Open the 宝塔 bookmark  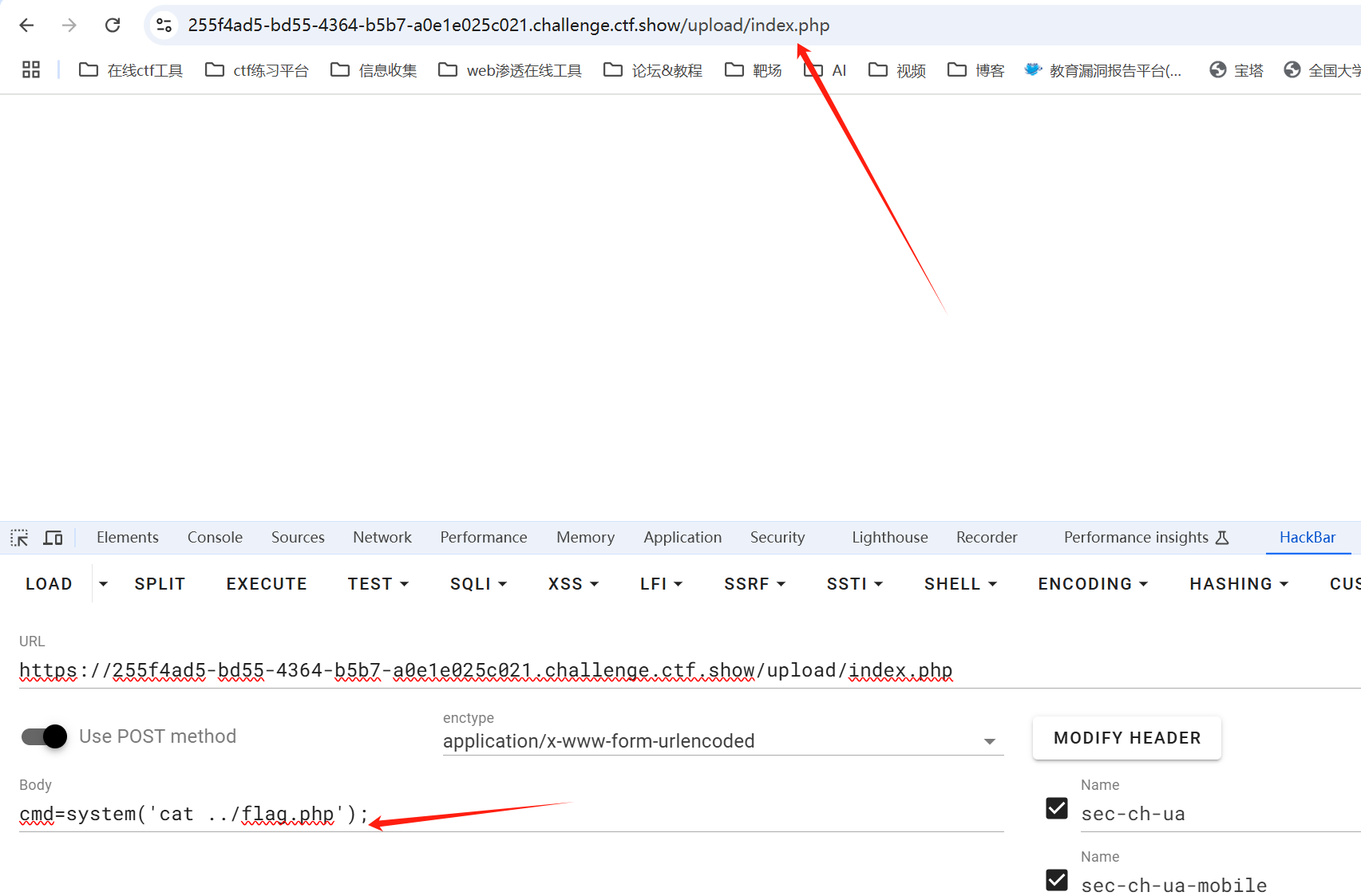1236,70
